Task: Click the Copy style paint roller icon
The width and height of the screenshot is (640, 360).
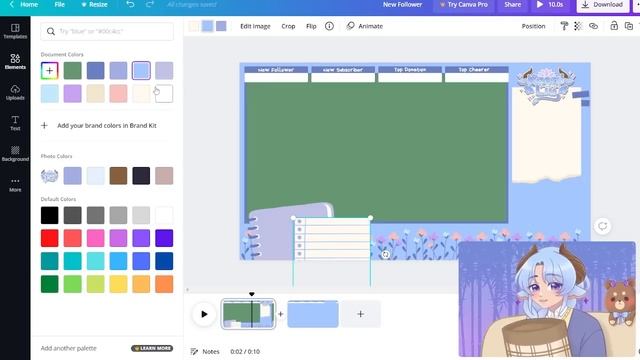Action: (564, 26)
